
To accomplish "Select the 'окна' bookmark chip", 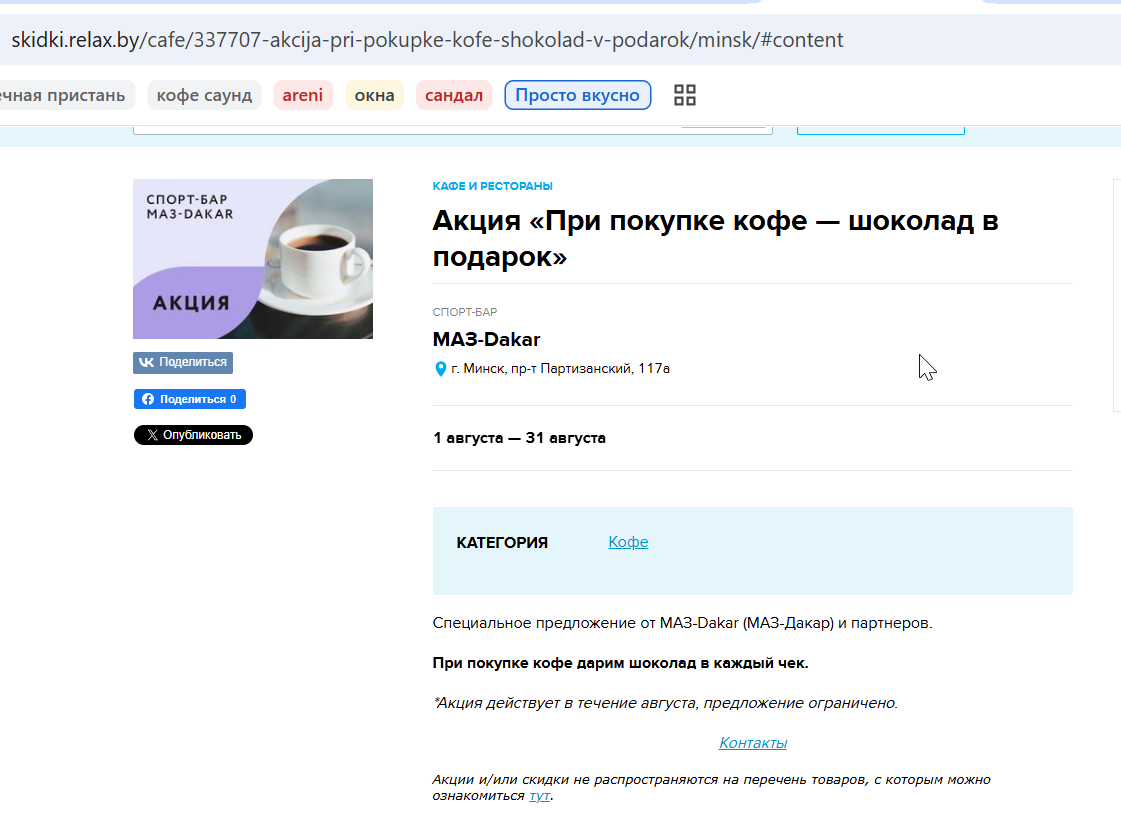I will coord(375,95).
